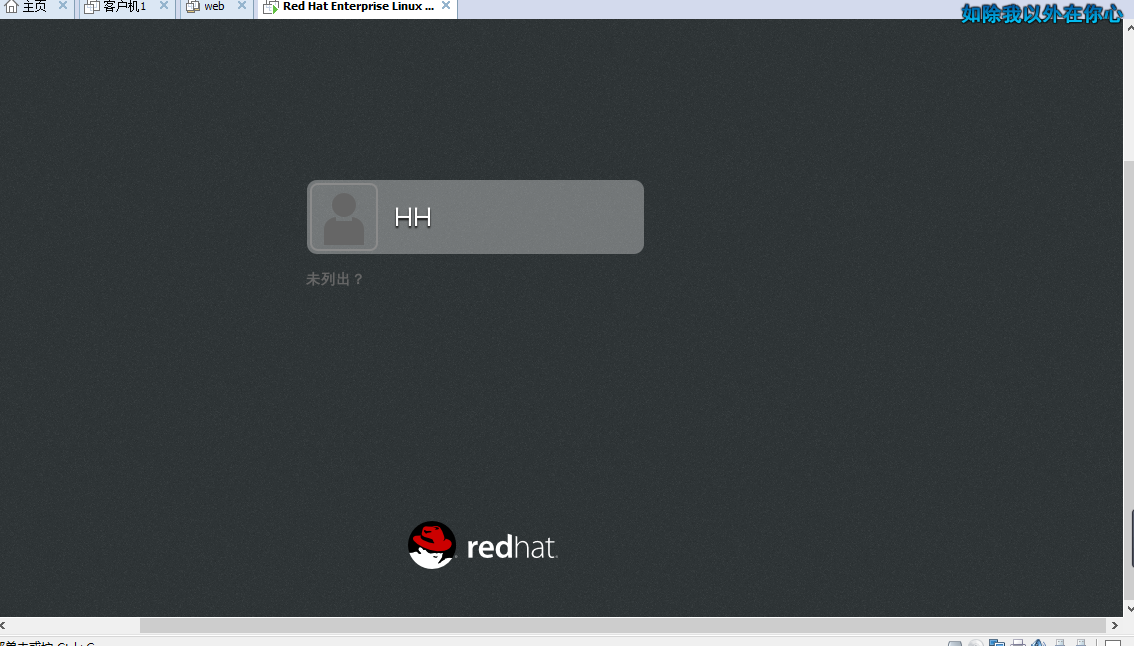Click the network adapter status icon
This screenshot has width=1134, height=646.
tap(997, 642)
